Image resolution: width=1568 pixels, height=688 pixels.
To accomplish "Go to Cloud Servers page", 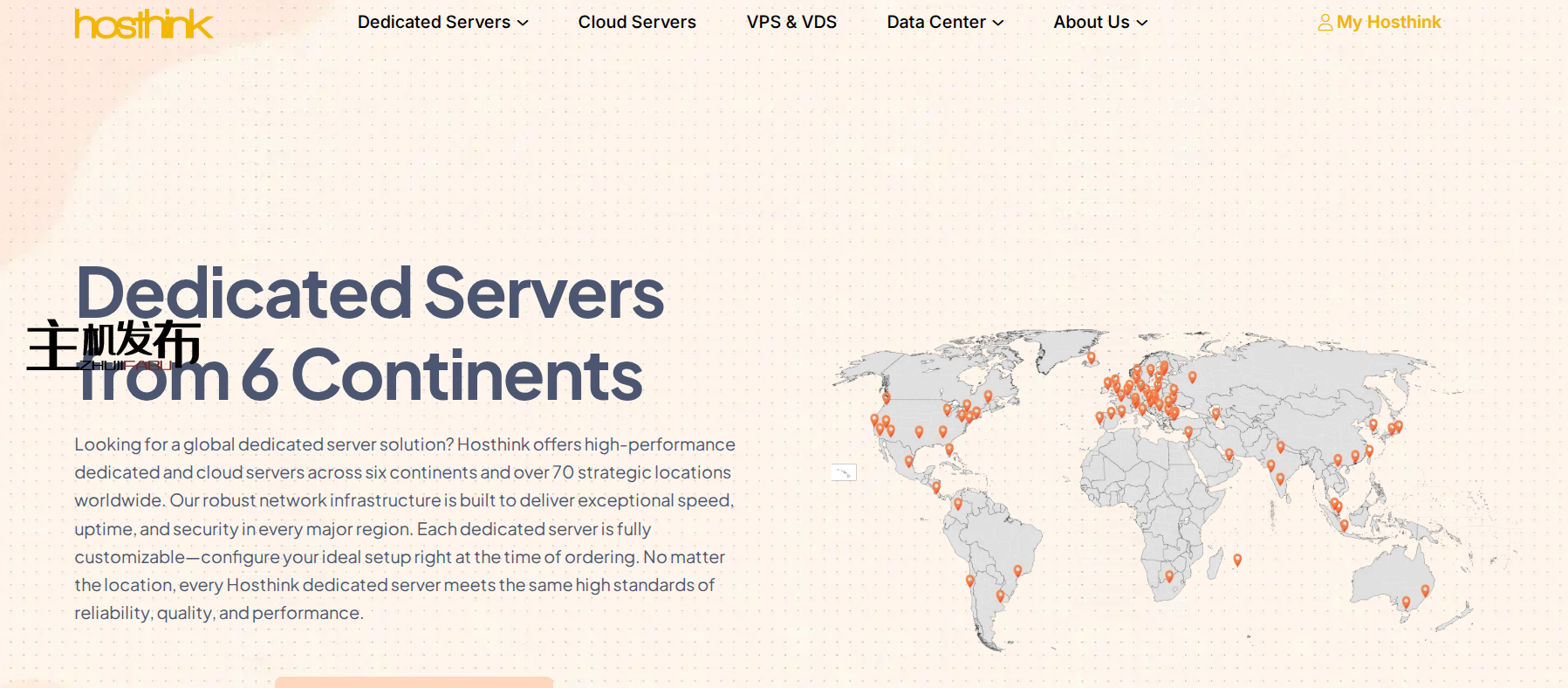I will (x=637, y=22).
